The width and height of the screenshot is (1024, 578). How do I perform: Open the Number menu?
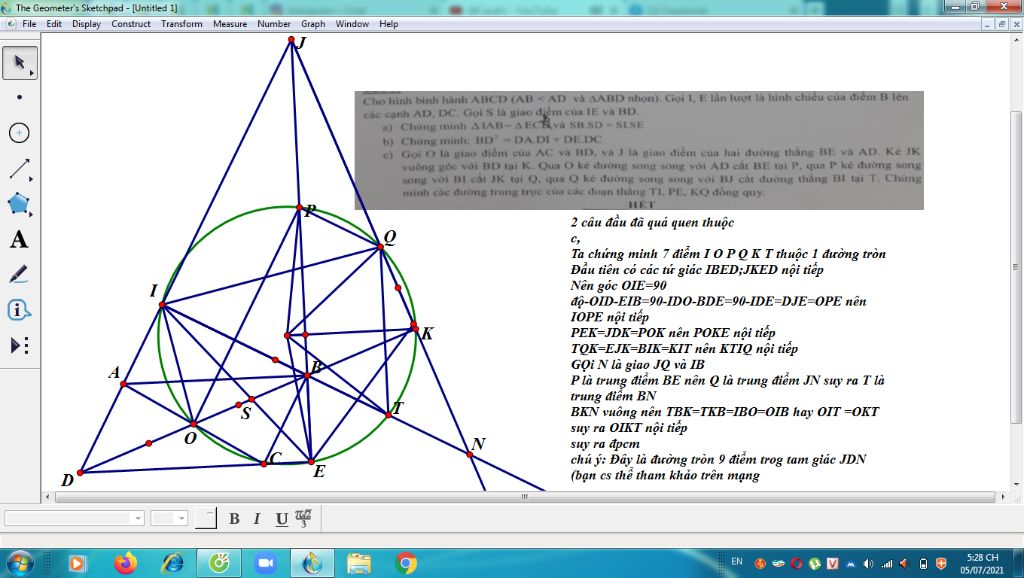[274, 24]
